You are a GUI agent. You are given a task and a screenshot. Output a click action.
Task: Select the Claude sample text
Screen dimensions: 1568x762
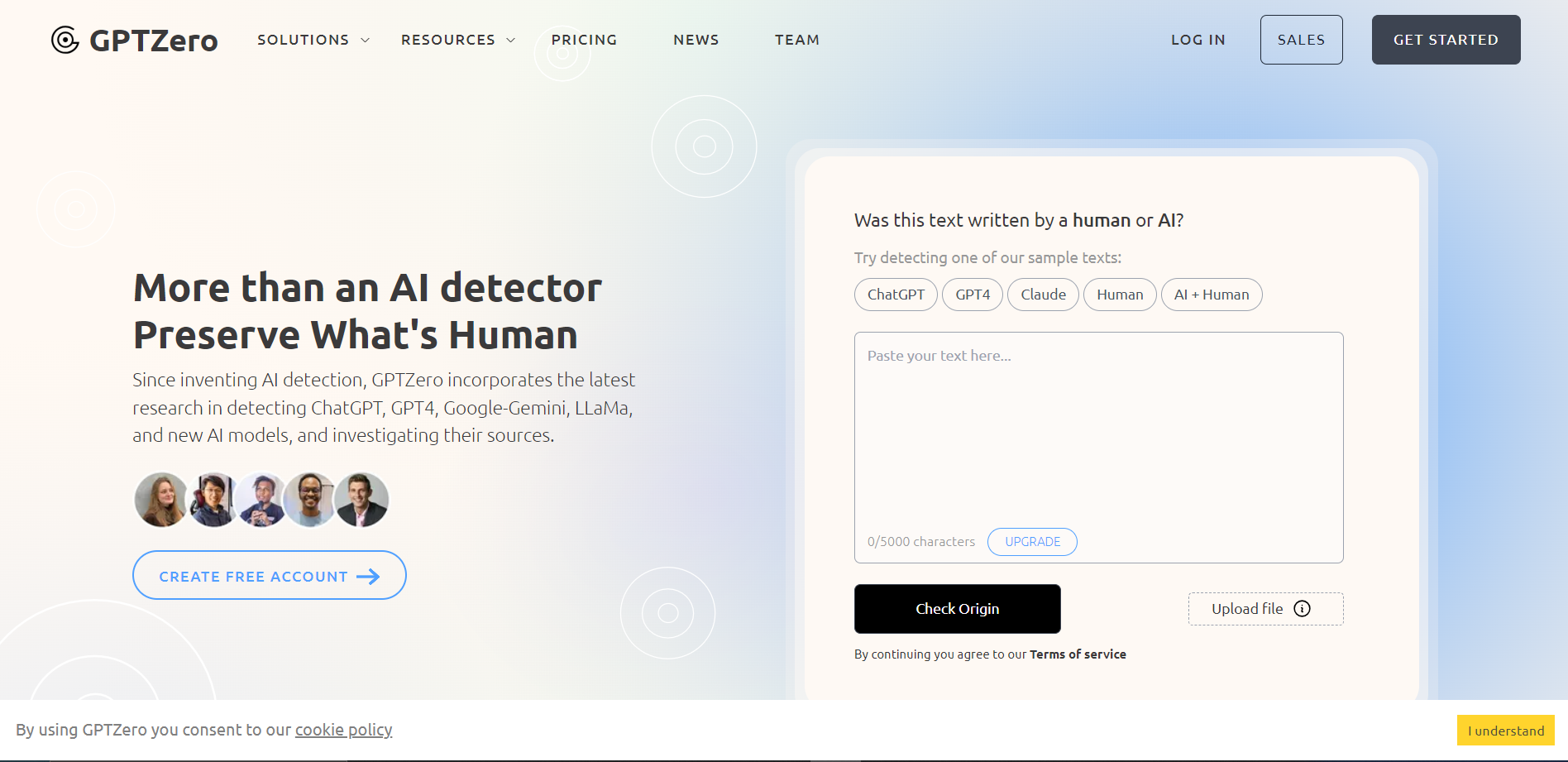click(1043, 295)
